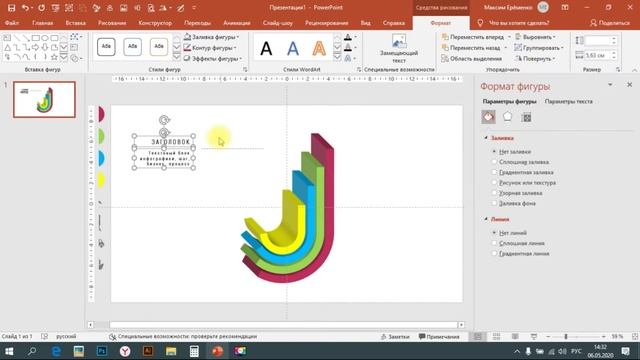This screenshot has height=360, width=640.
Task: Select Fill & Line bucket icon in format pane
Action: (488, 117)
